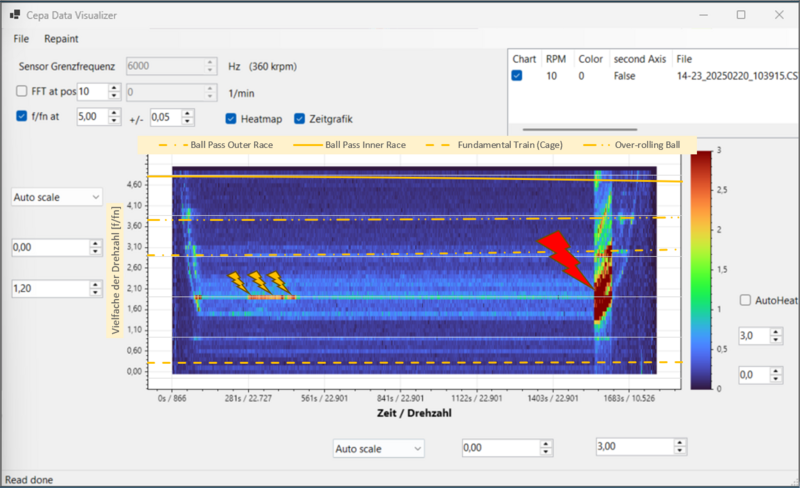Maximize the Cepa Data Visualizer window
Image resolution: width=800 pixels, height=488 pixels.
click(x=740, y=15)
